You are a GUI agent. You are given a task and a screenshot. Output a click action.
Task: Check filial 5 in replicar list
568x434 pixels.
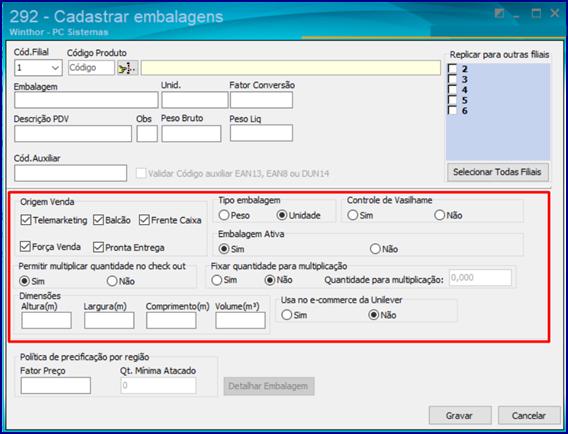click(452, 100)
